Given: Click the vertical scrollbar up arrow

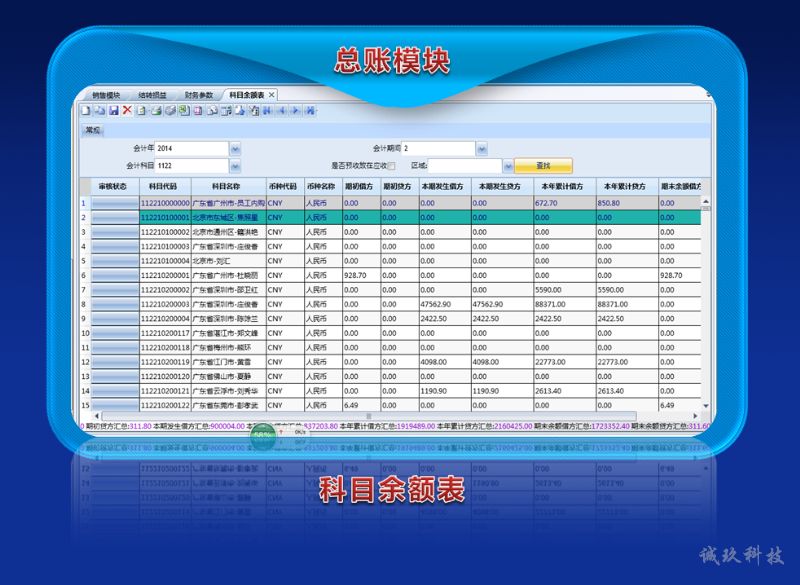Looking at the screenshot, I should 706,202.
